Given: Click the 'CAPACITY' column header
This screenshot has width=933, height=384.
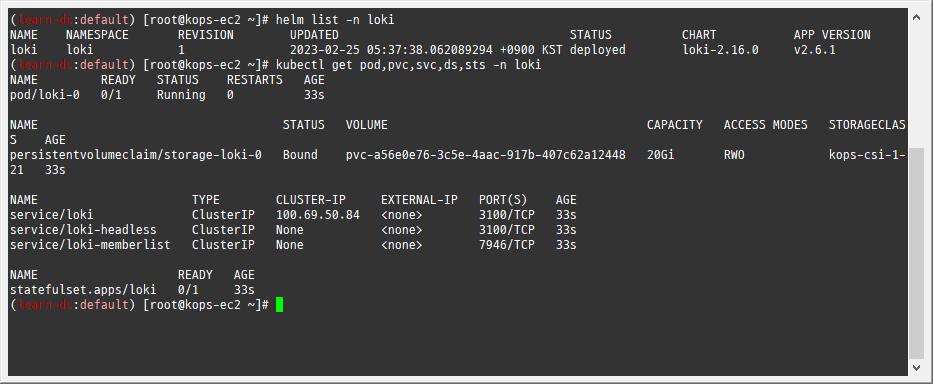Looking at the screenshot, I should coord(675,125).
